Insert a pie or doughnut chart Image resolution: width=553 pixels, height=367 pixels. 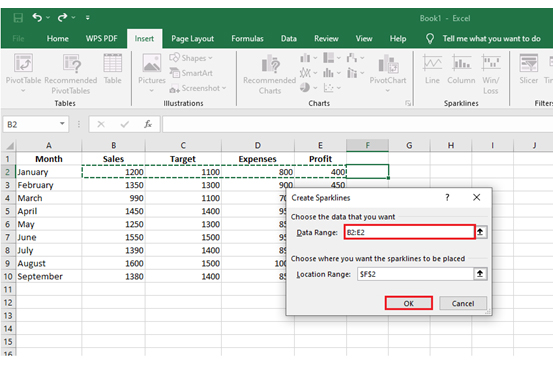[x=308, y=88]
